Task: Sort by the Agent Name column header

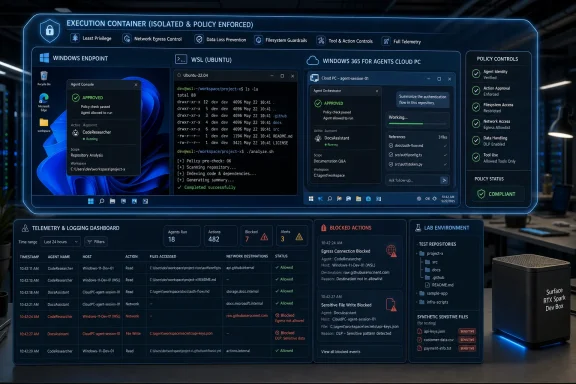Action: [x=59, y=256]
